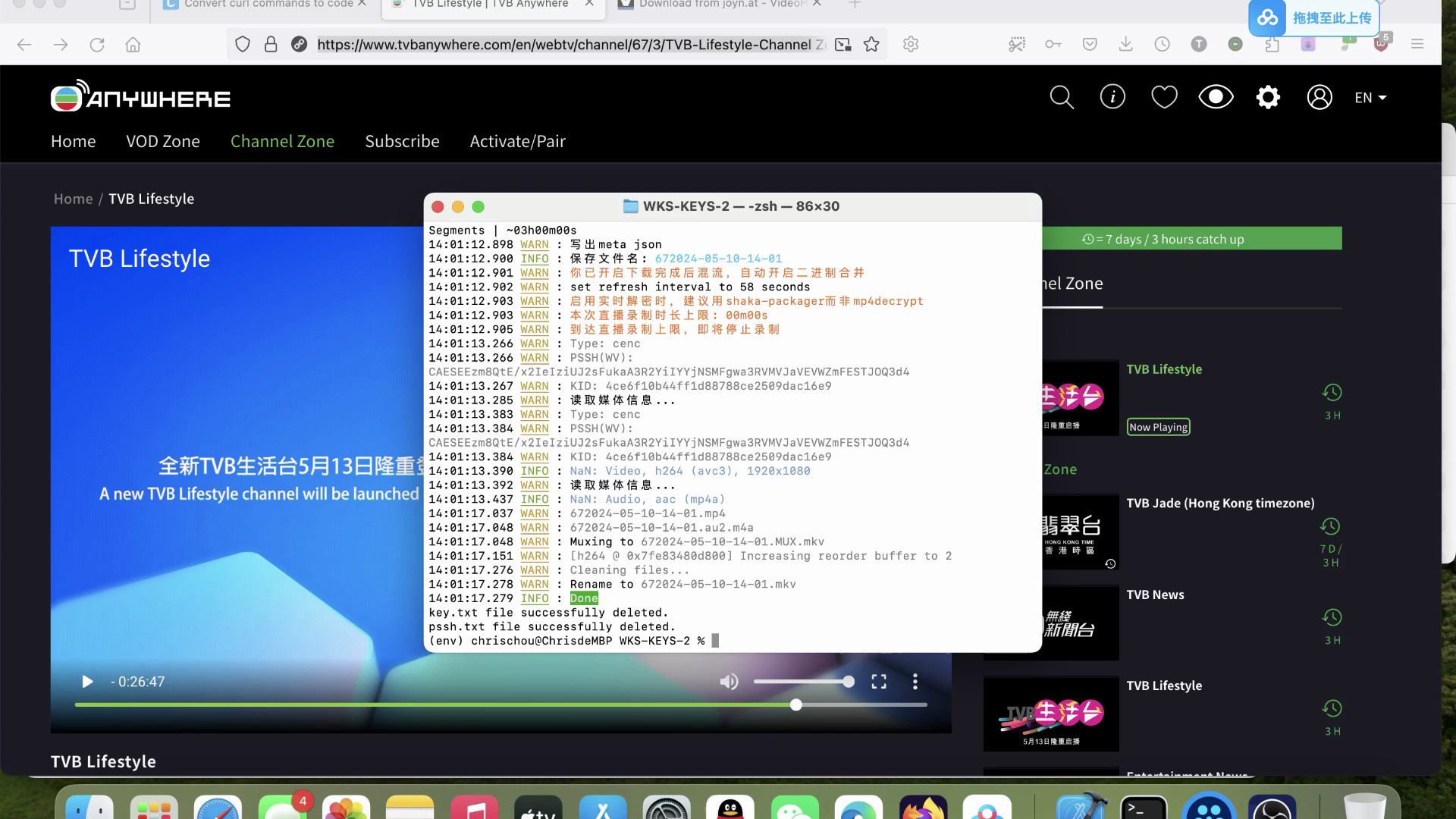Open TVB Anywhere settings gear icon
The image size is (1456, 819).
click(1268, 97)
